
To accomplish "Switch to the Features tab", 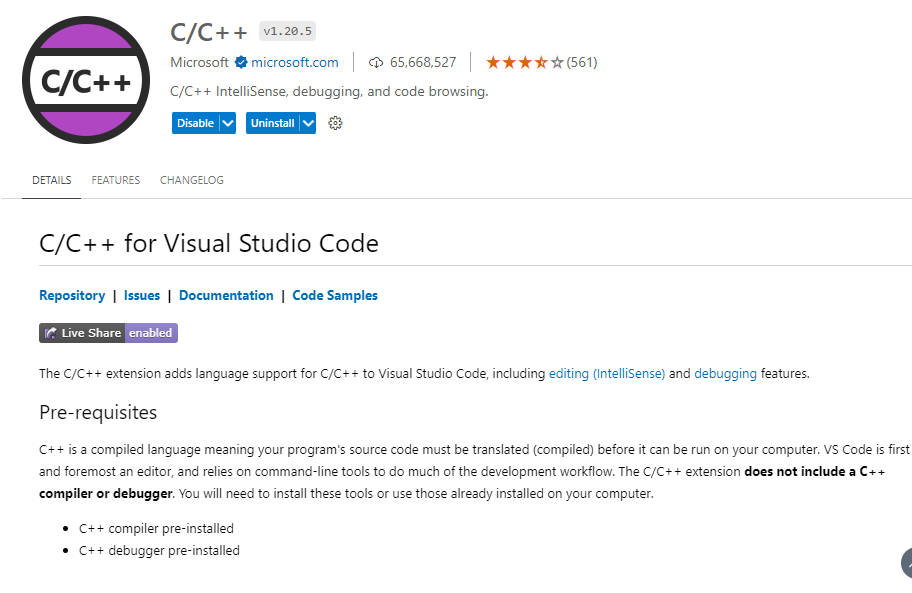I will point(116,180).
